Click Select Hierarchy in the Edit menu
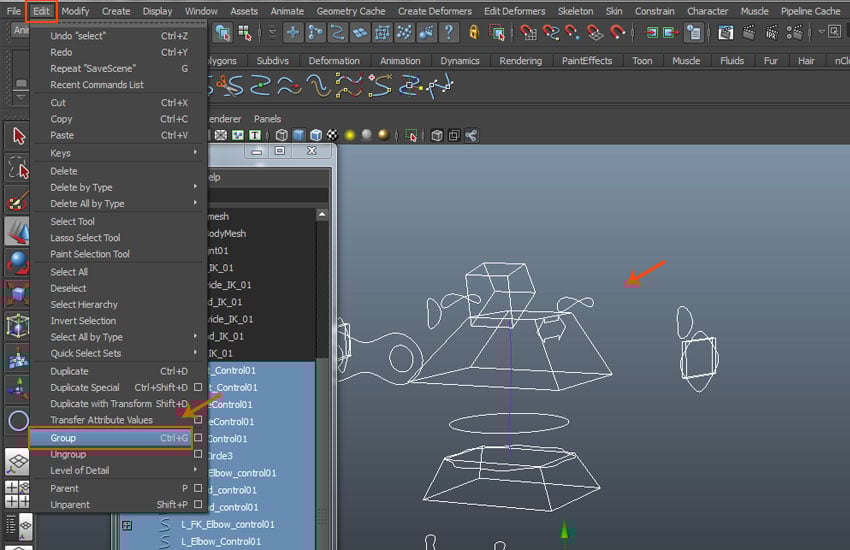The image size is (850, 550). tap(84, 304)
